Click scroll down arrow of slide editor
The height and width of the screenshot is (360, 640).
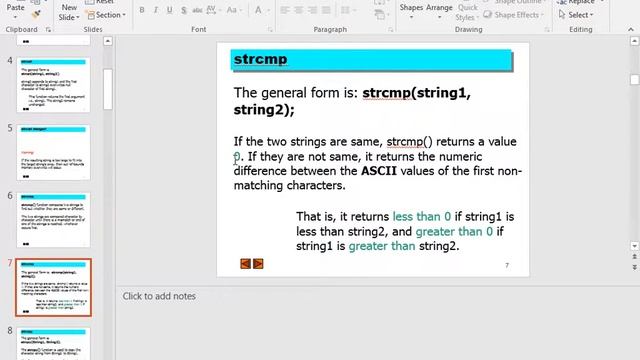pos(634,246)
